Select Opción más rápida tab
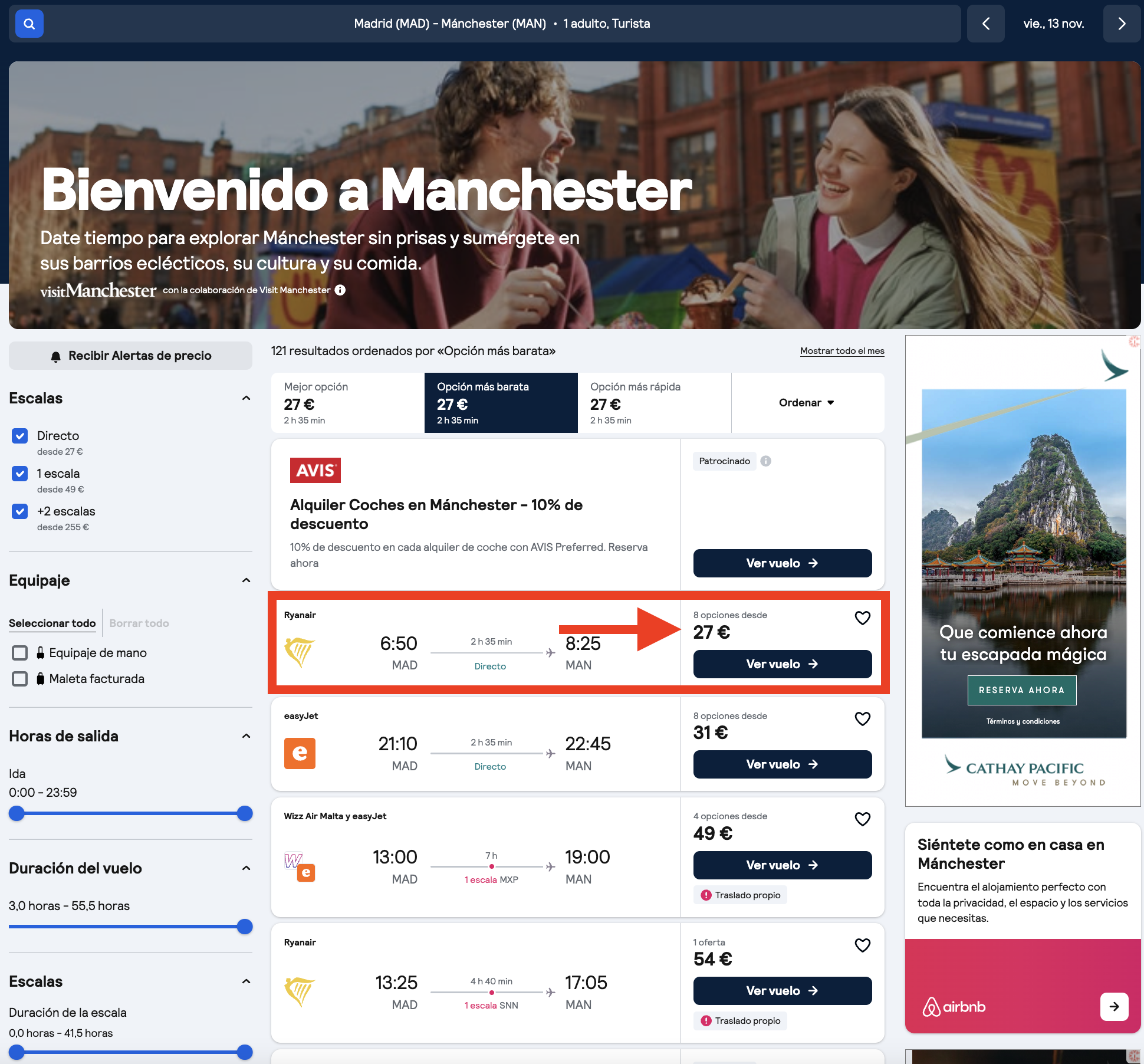This screenshot has height=1064, width=1144. [655, 403]
